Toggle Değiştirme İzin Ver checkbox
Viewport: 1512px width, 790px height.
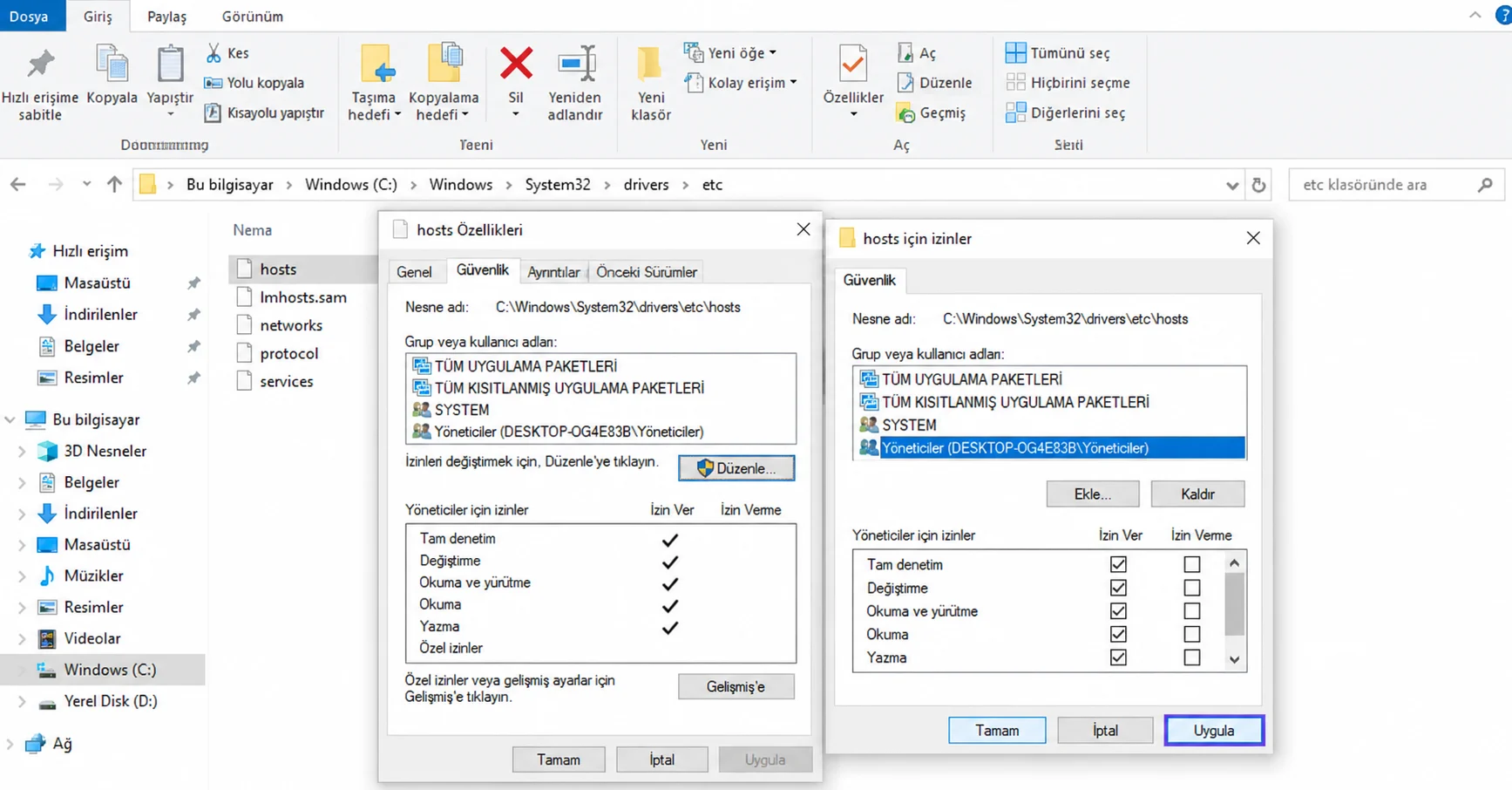coord(1118,588)
